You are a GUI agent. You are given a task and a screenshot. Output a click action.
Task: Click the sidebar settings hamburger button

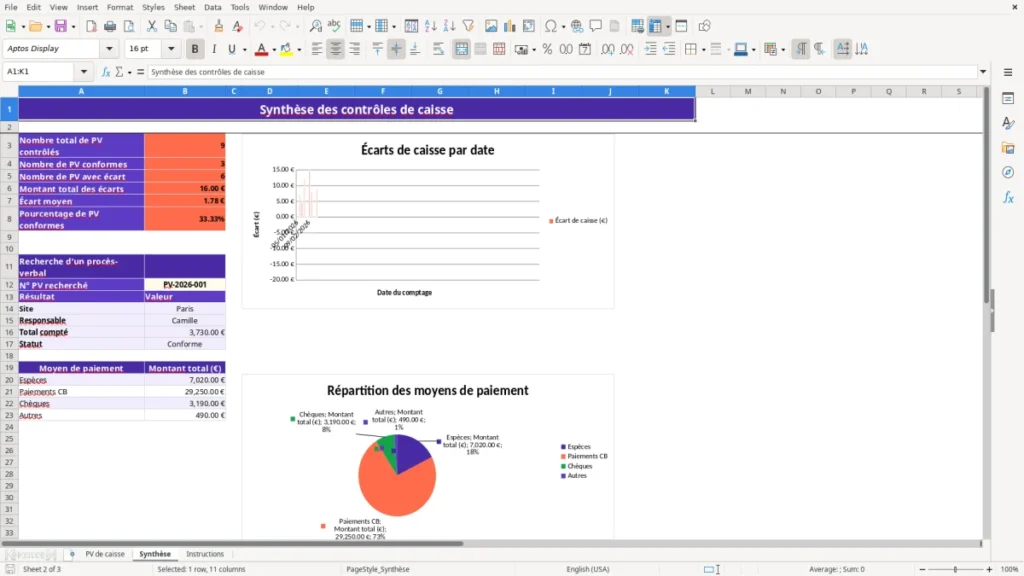(1008, 72)
